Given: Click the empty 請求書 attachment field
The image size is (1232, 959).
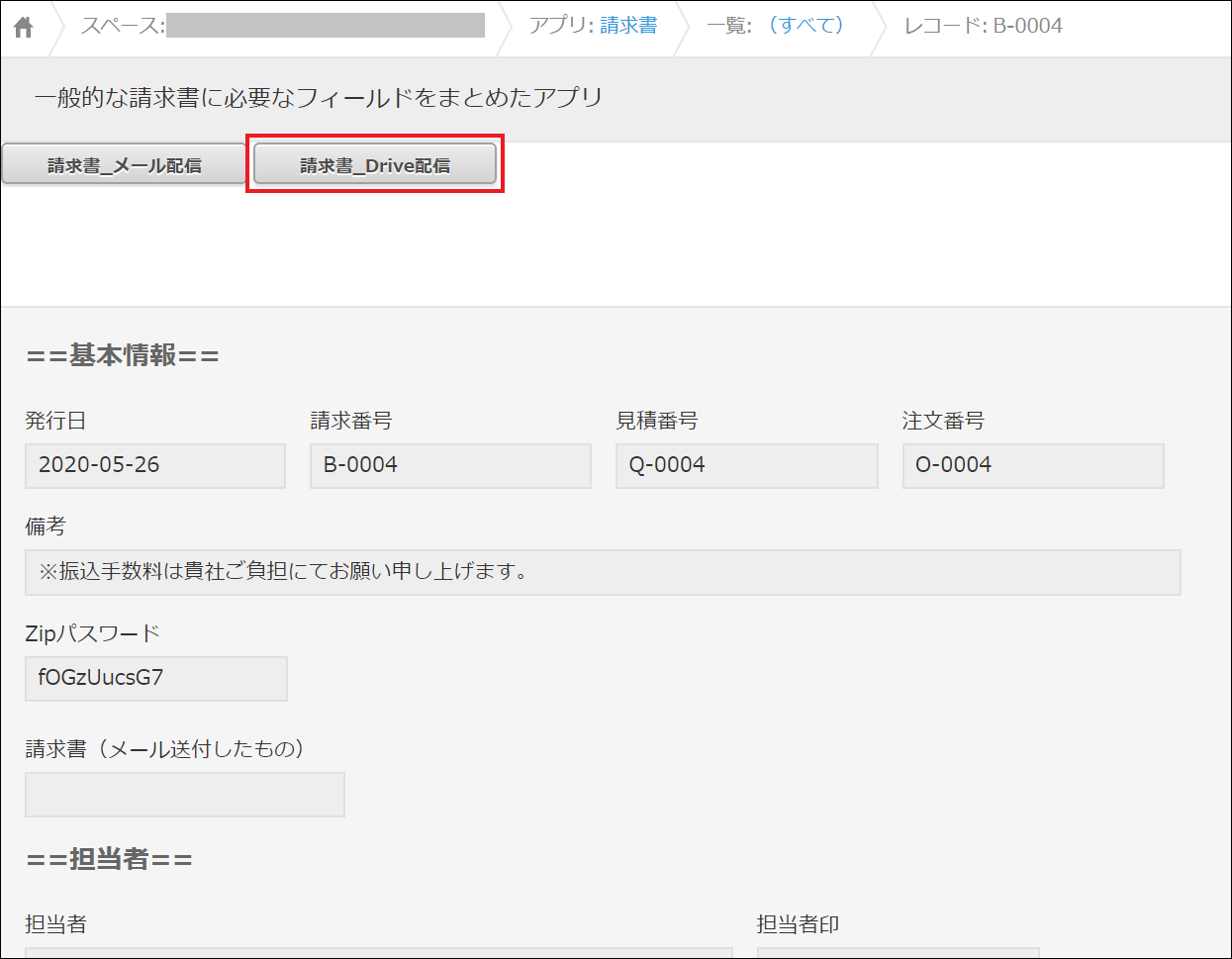Looking at the screenshot, I should coord(184,794).
